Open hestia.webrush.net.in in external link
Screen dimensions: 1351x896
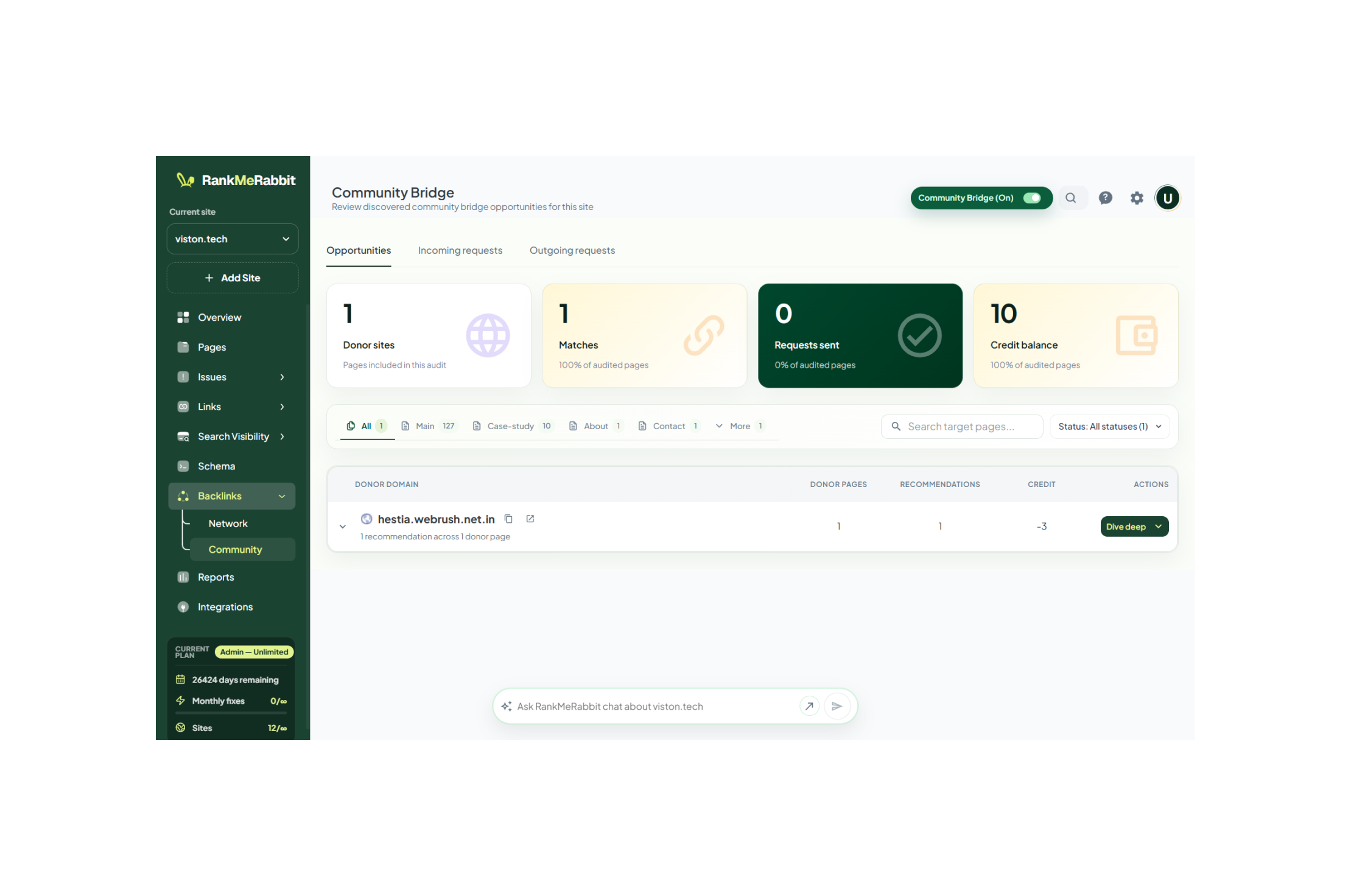[530, 519]
